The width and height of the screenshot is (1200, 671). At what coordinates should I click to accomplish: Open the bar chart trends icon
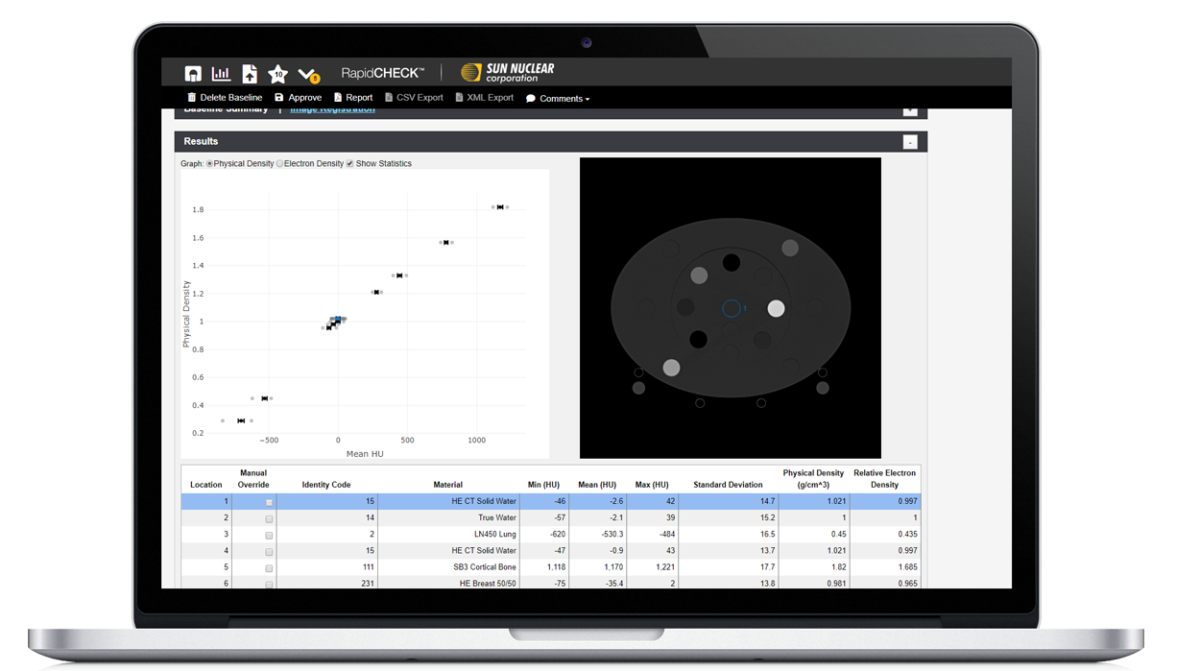[x=221, y=74]
